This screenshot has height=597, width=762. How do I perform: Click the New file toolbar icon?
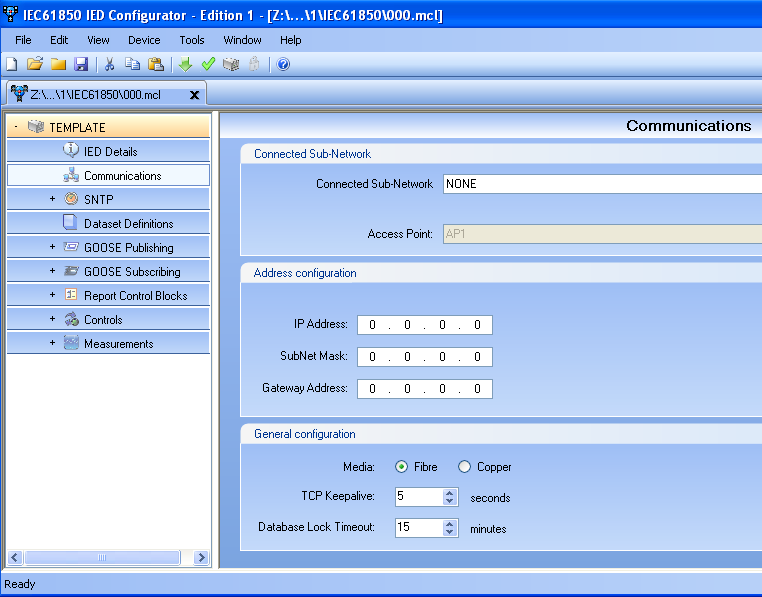click(x=12, y=64)
